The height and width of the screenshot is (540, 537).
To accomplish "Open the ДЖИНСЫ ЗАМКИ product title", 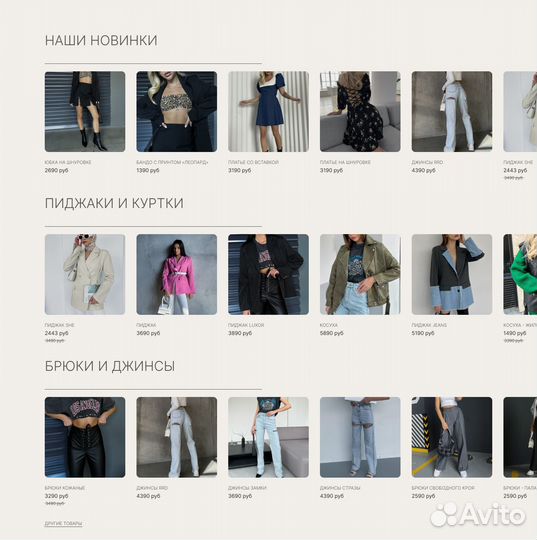I will click(x=247, y=488).
